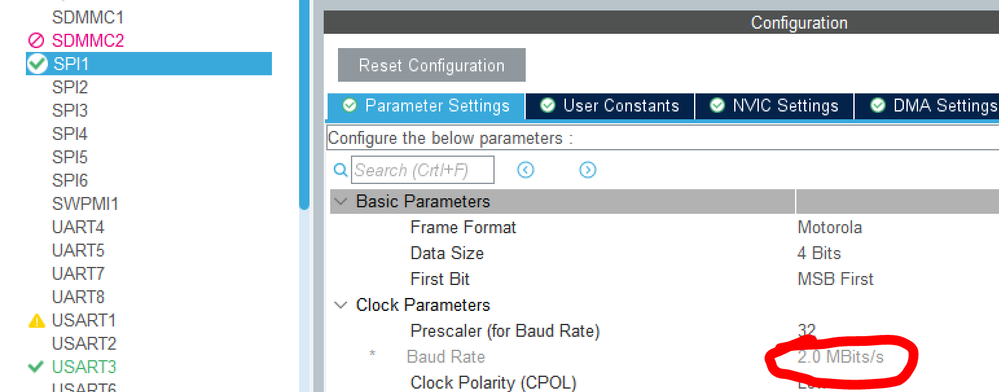The height and width of the screenshot is (392, 999).
Task: Switch to the DMA Settings tab
Action: [x=927, y=106]
